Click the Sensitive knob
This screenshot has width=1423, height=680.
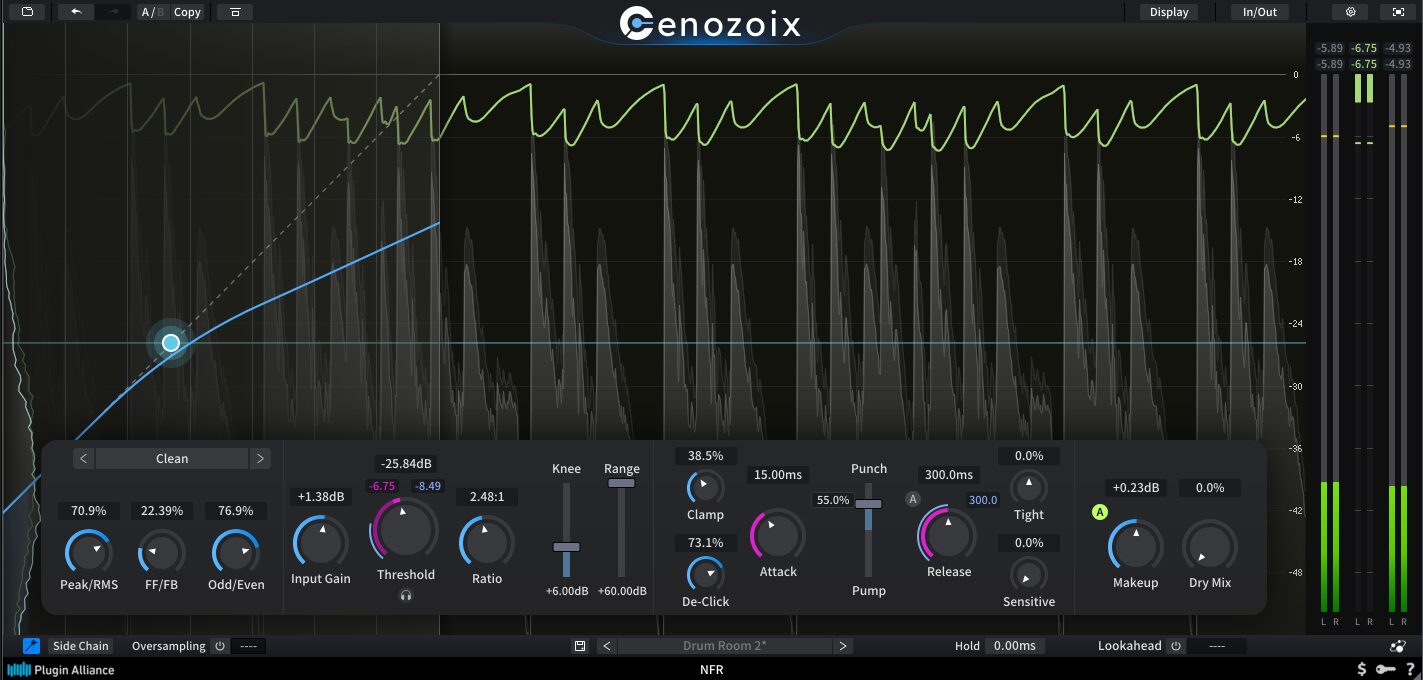pyautogui.click(x=1028, y=575)
